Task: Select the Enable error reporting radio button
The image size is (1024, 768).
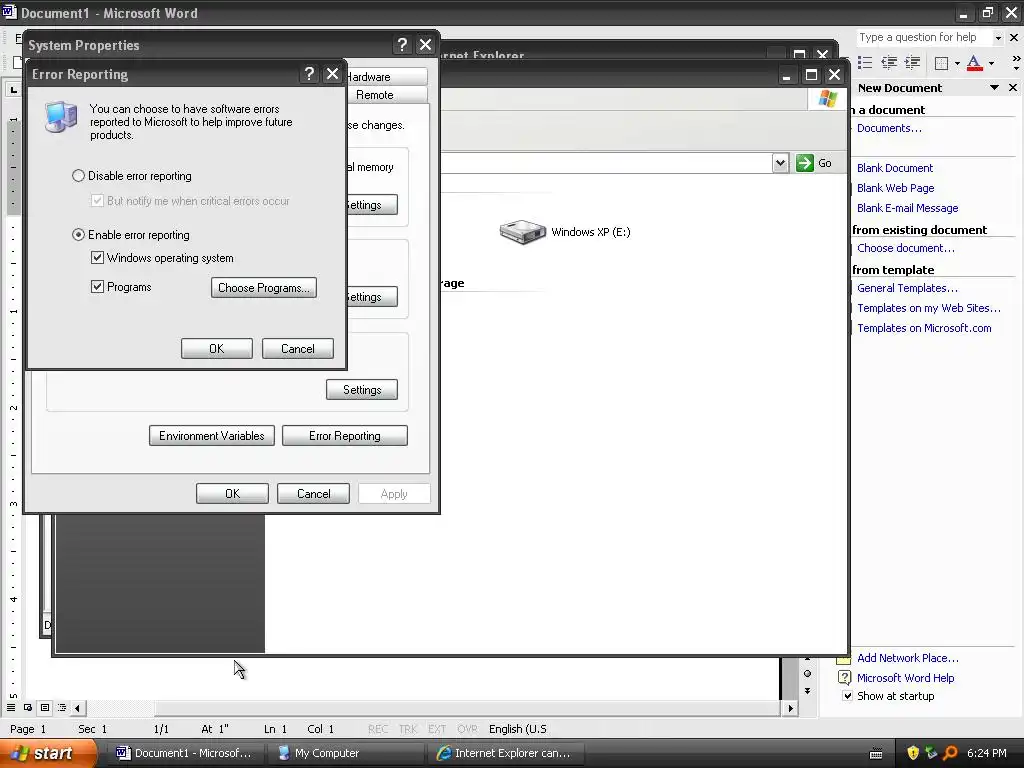Action: [78, 234]
